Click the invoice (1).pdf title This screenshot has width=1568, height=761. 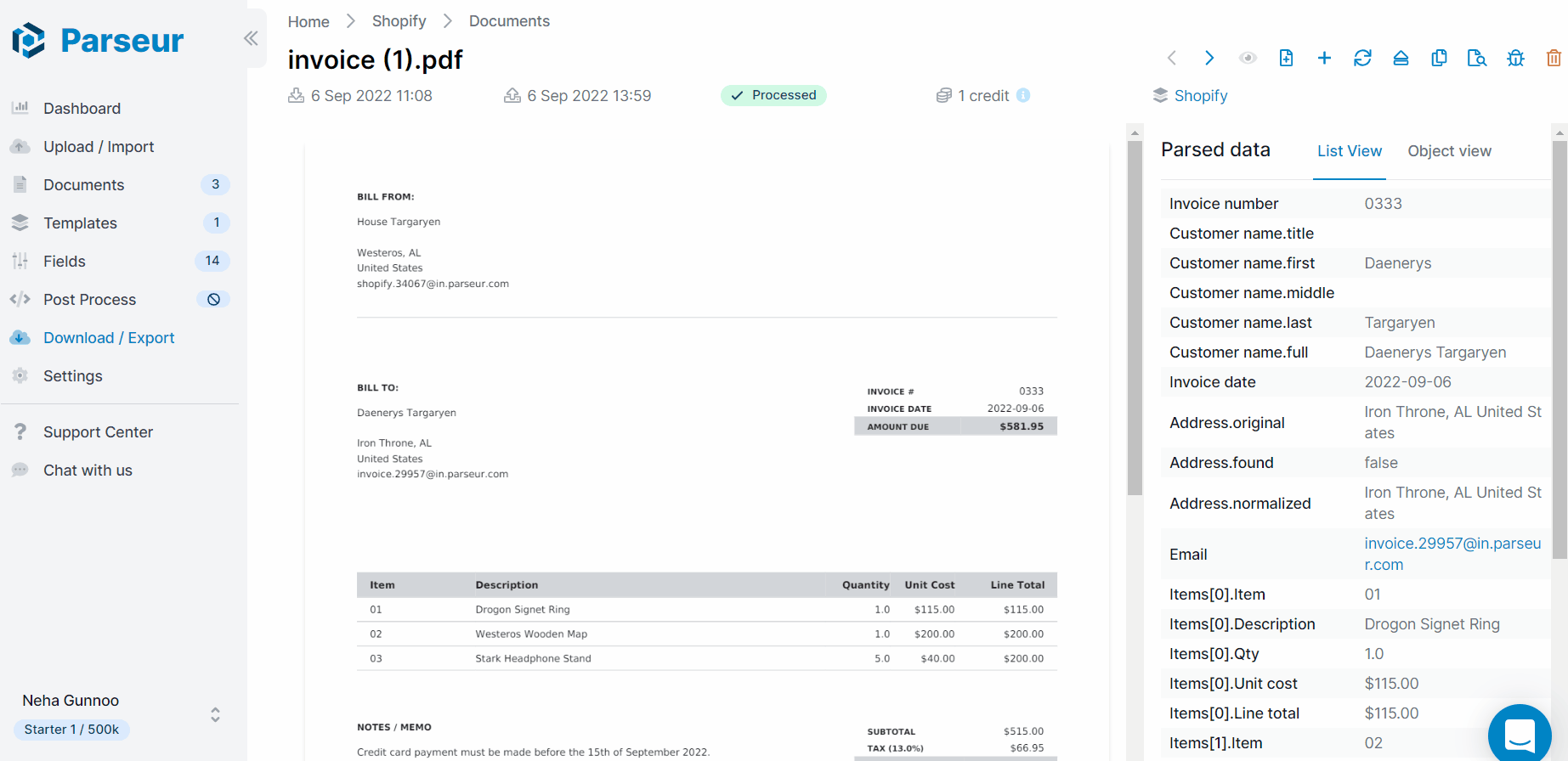pos(375,59)
